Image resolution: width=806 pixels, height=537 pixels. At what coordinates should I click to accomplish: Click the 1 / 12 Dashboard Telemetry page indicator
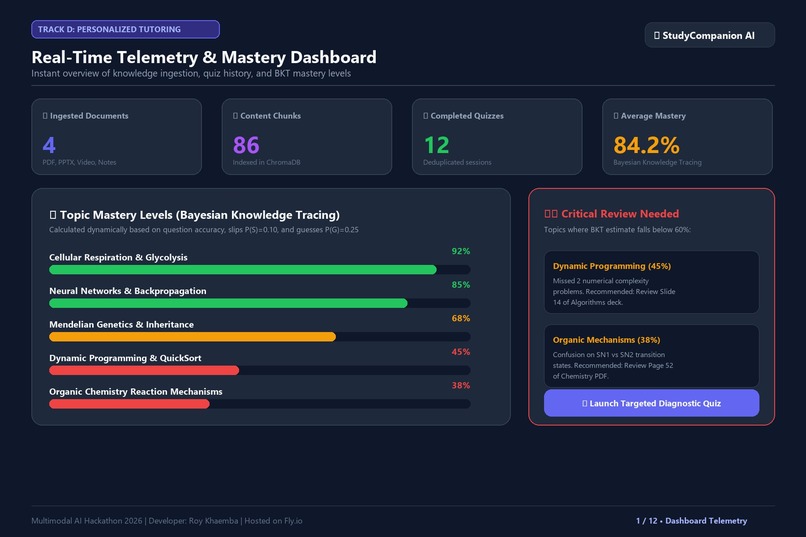[x=691, y=521]
